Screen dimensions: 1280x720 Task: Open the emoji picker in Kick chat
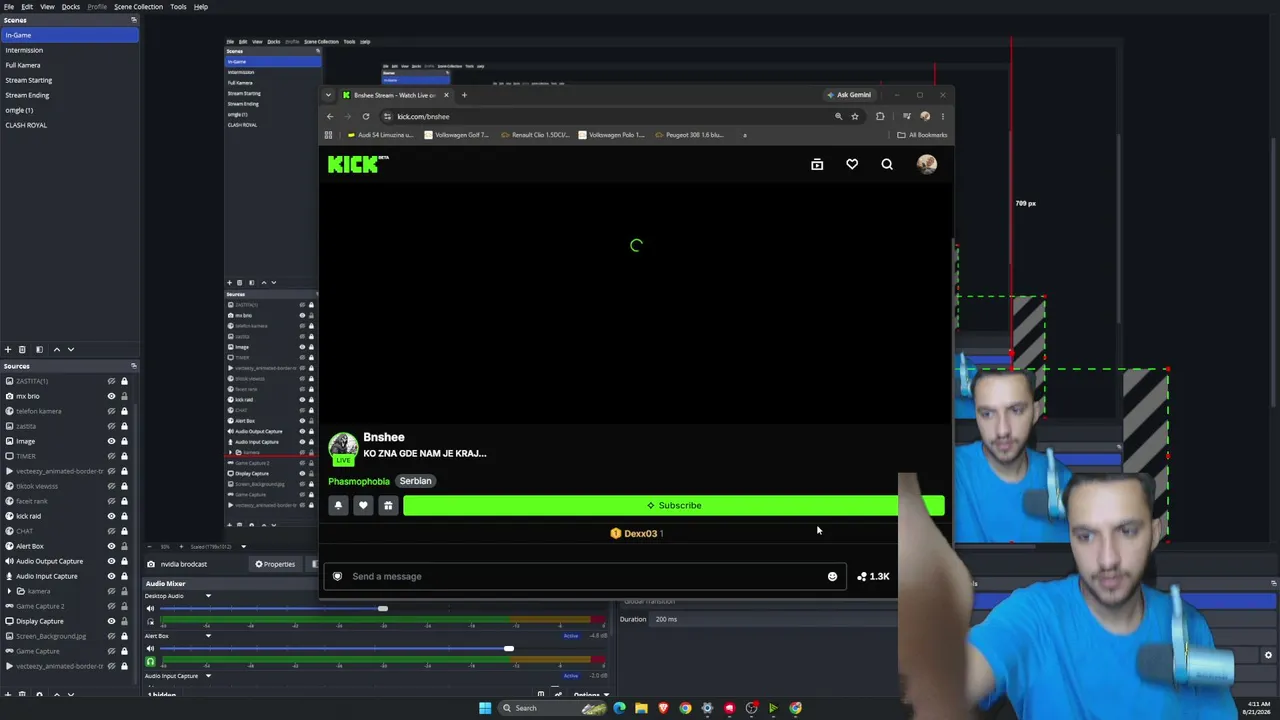pos(832,576)
